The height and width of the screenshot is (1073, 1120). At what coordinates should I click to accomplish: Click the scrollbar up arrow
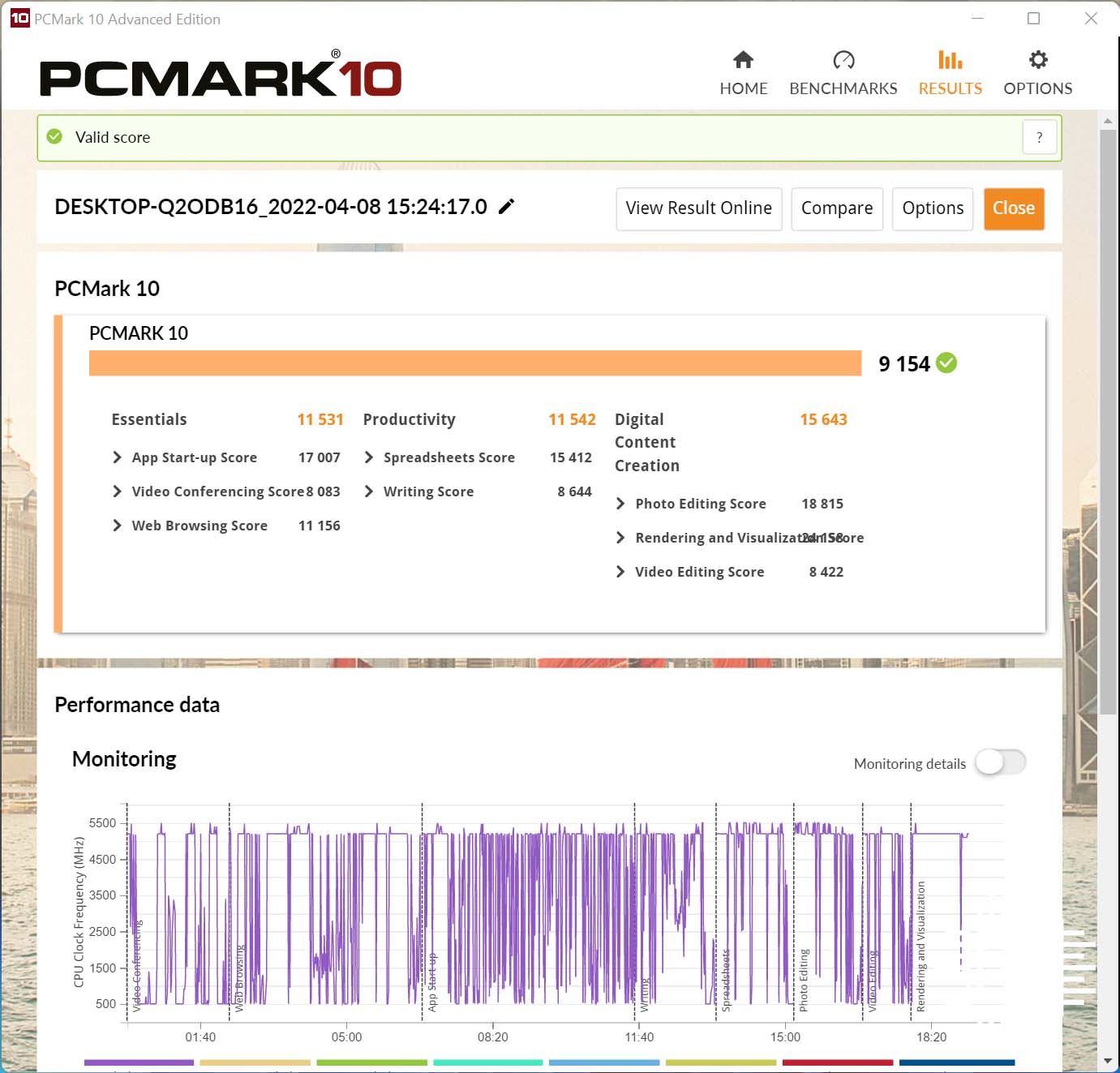click(1107, 121)
